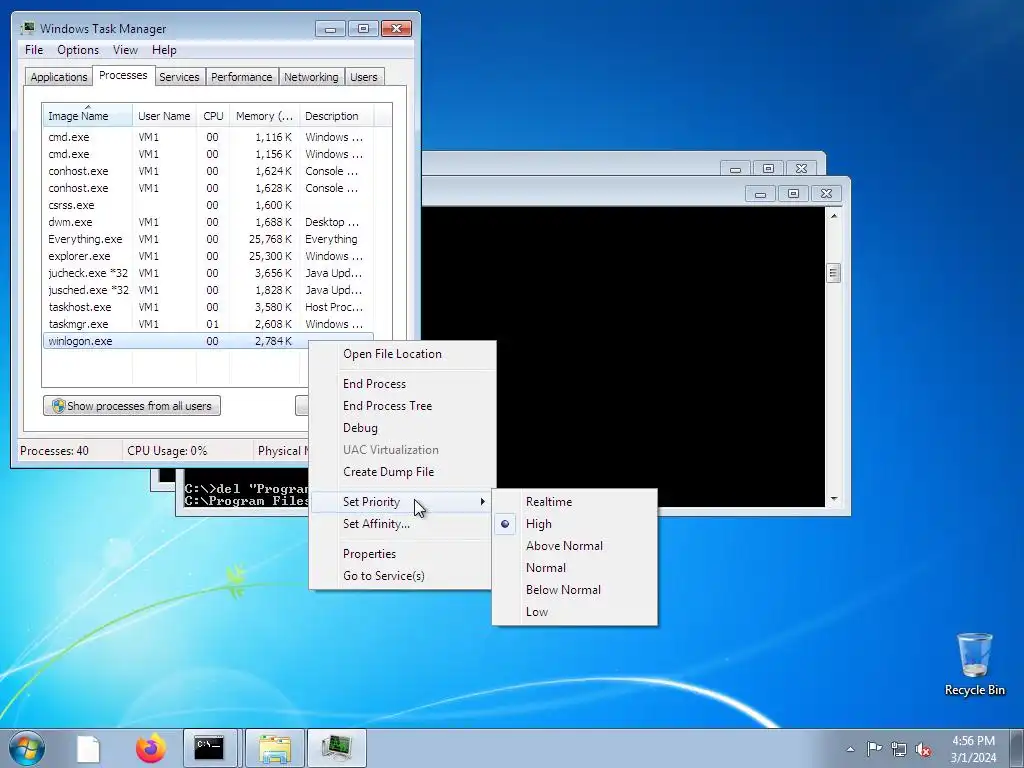Image resolution: width=1024 pixels, height=768 pixels.
Task: Click console scrollbar up arrow
Action: [833, 216]
